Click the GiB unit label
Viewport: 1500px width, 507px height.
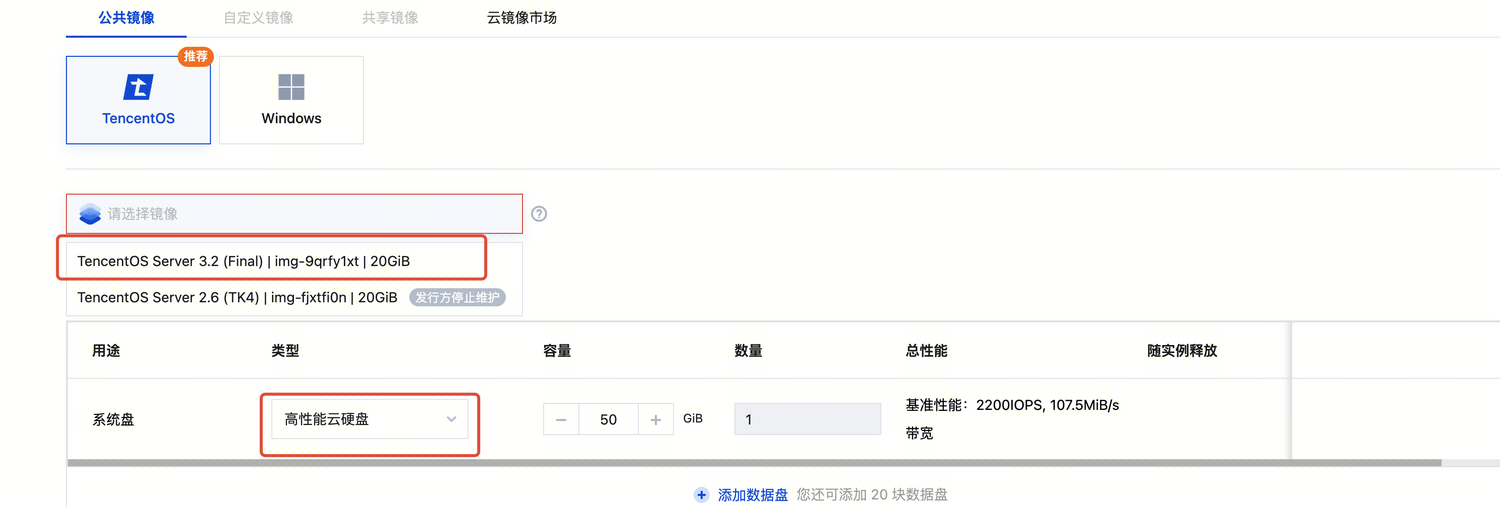pos(693,419)
